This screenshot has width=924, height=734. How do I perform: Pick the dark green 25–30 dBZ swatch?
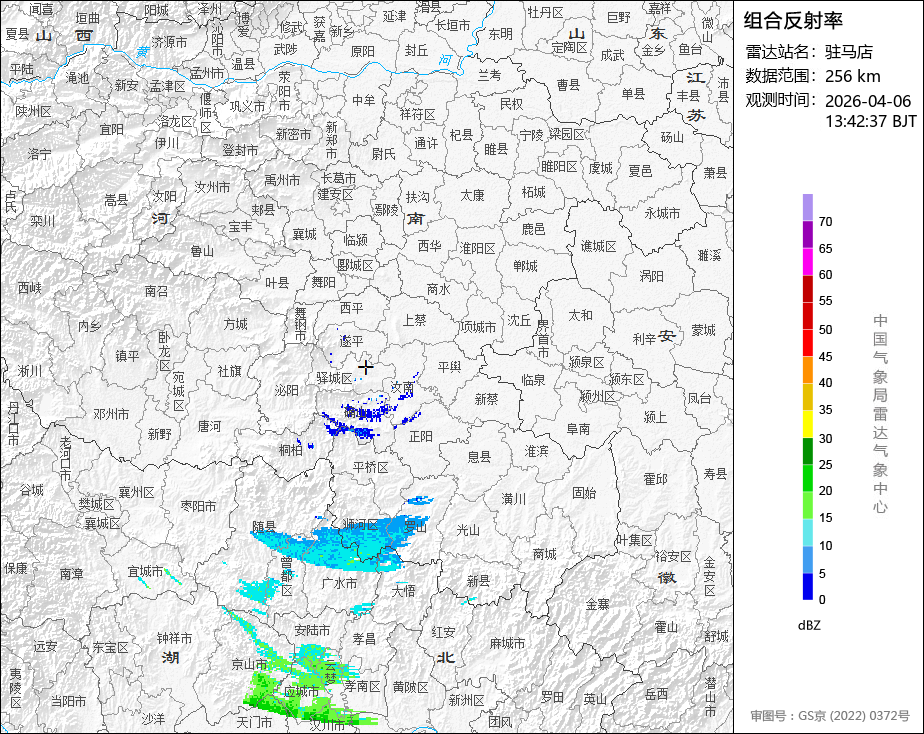point(807,451)
